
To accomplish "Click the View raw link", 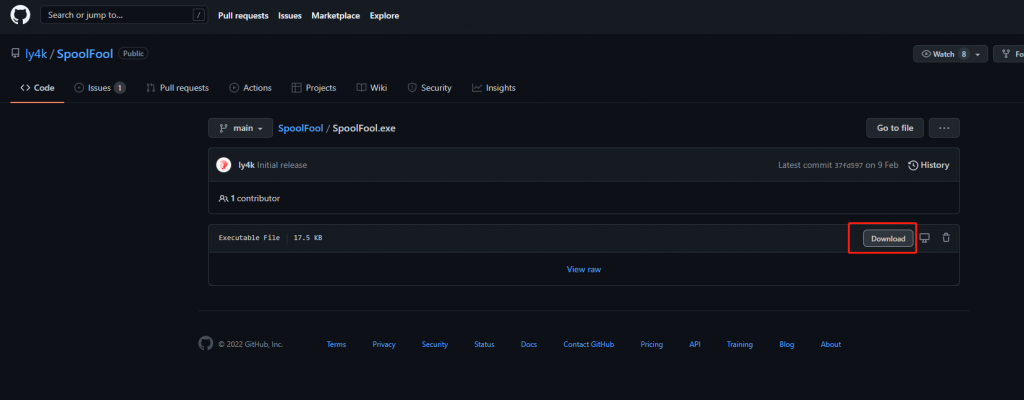I will point(583,269).
